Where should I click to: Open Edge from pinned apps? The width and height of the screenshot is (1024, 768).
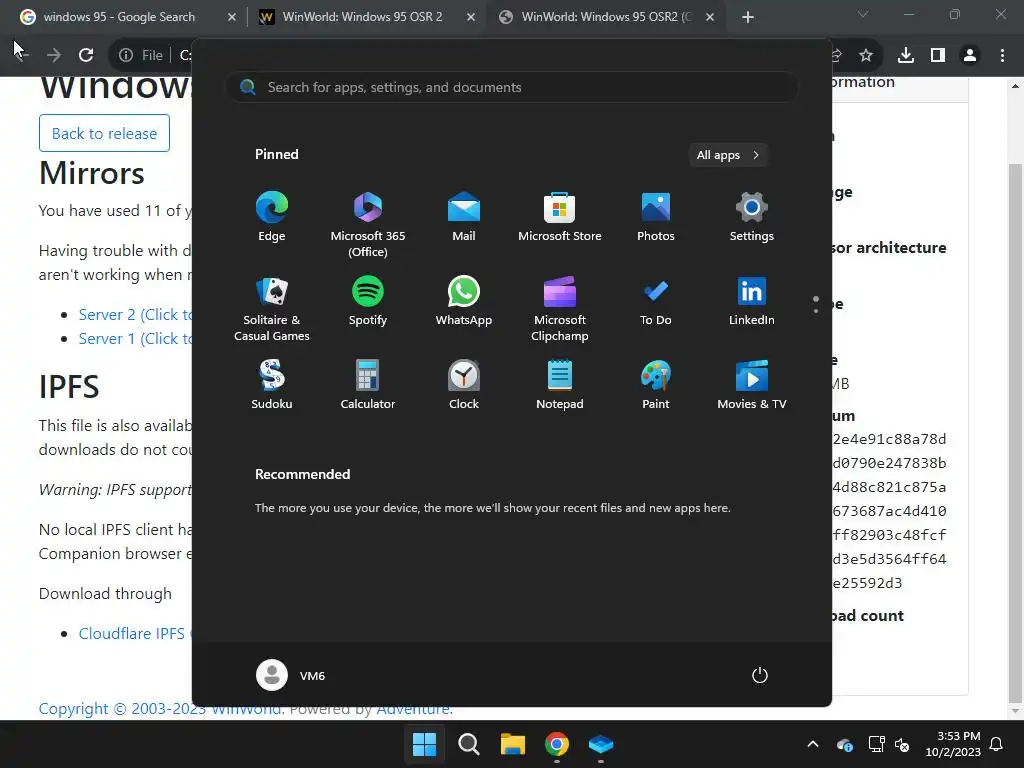point(272,217)
